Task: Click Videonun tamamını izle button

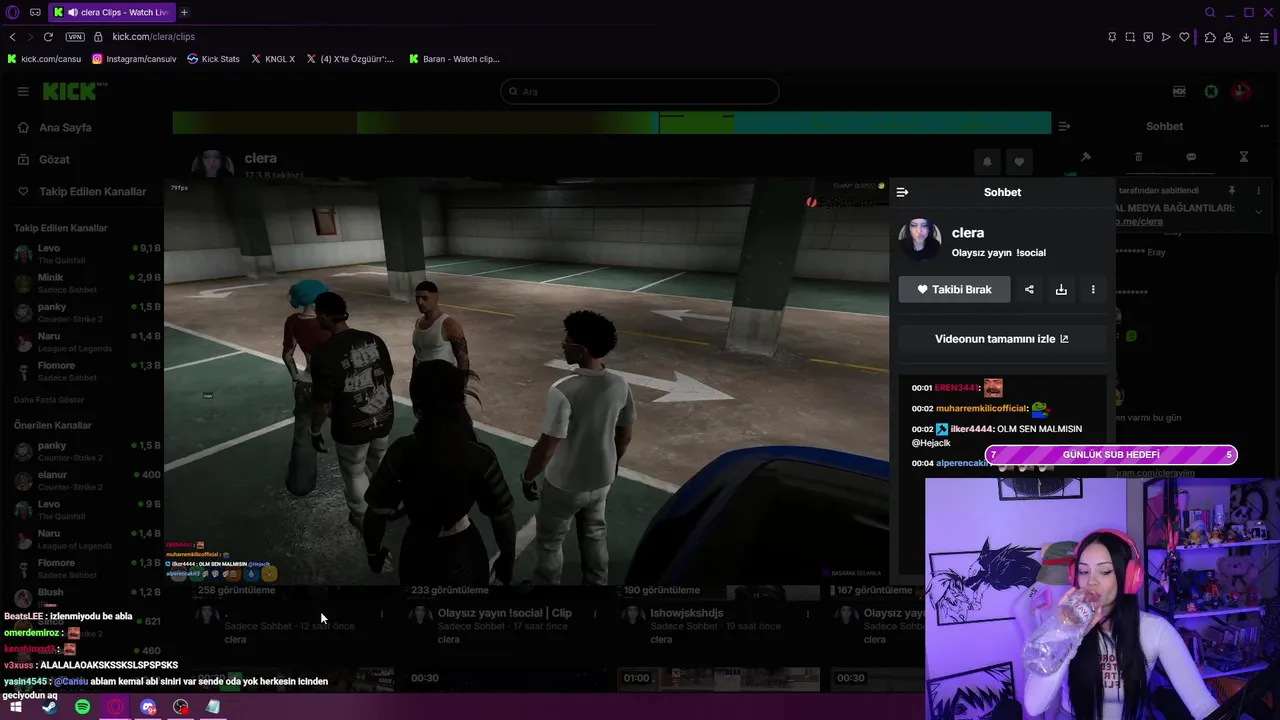Action: 1002,339
